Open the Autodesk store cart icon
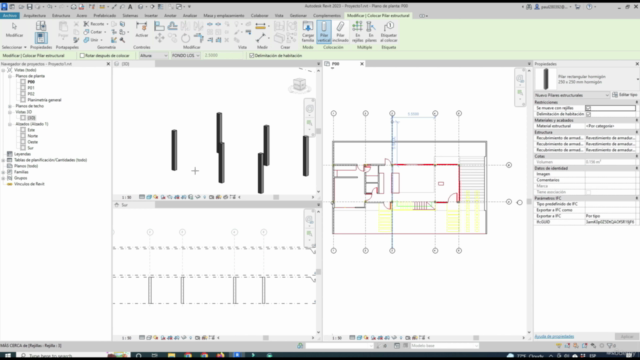 (x=577, y=7)
